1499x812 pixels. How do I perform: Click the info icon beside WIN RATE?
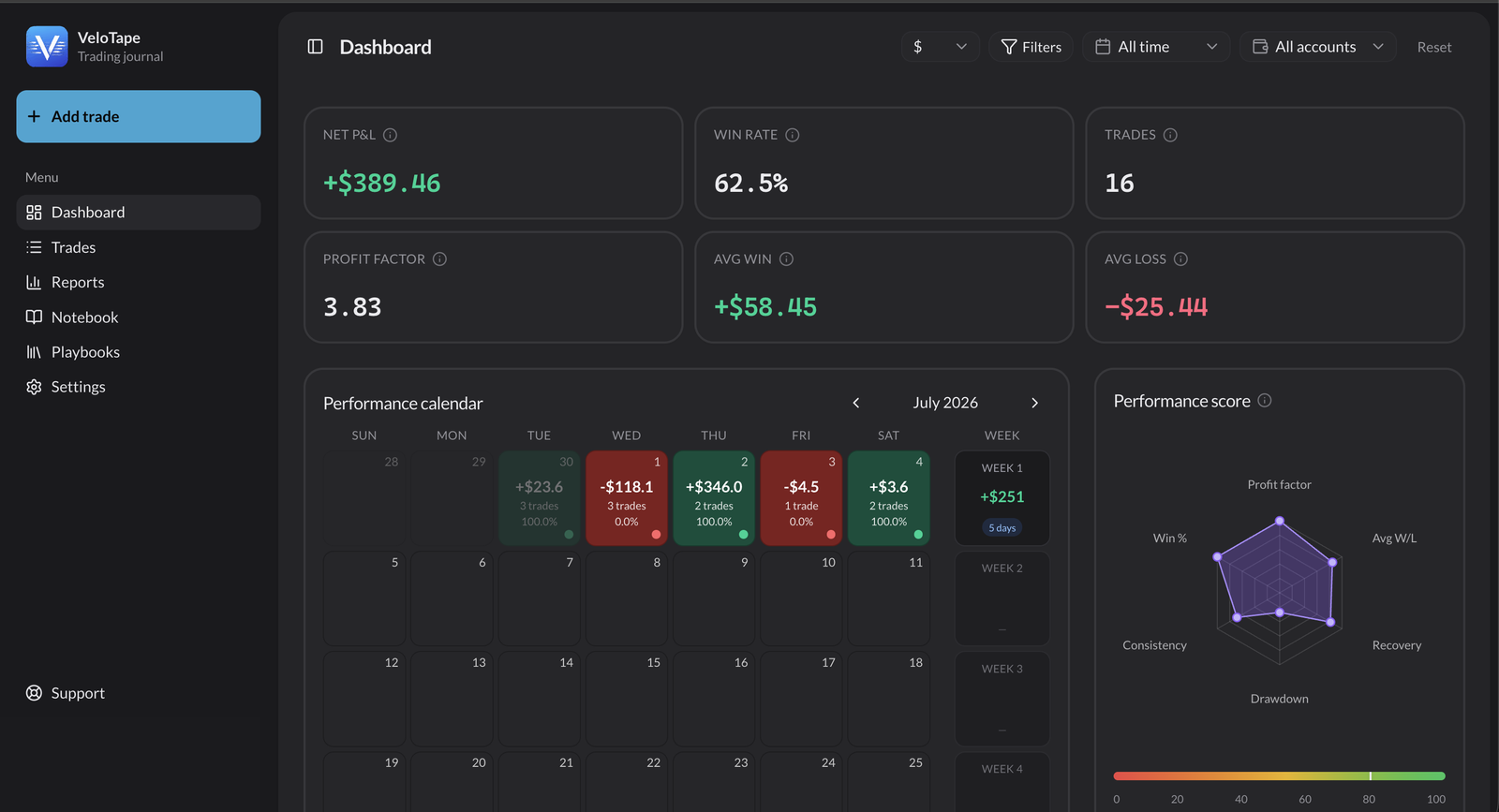tap(793, 135)
